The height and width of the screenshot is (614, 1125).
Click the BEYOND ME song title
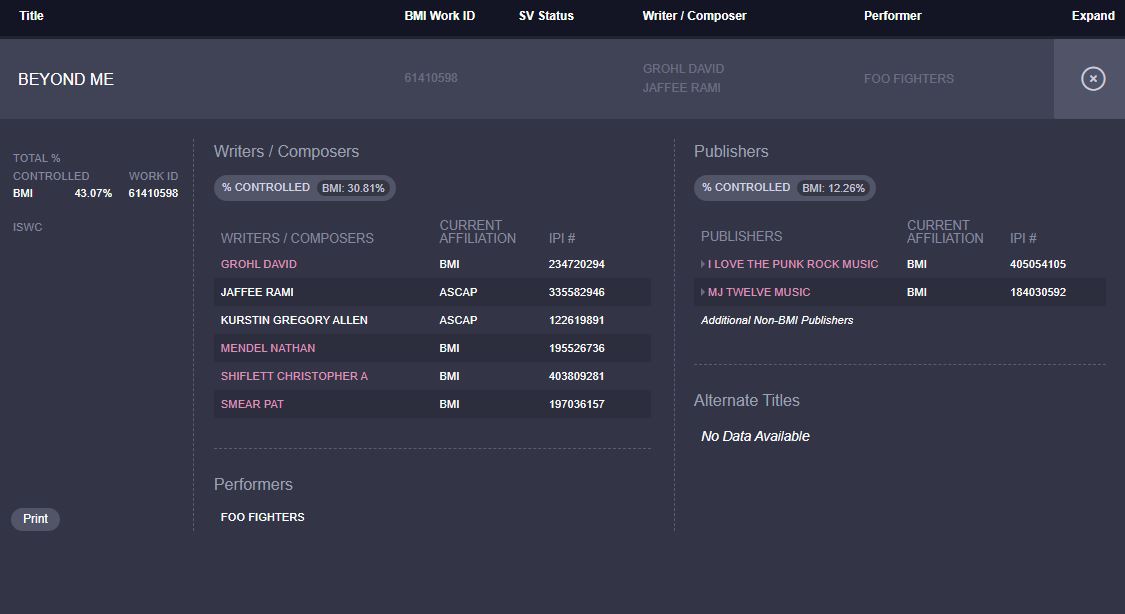tap(66, 79)
